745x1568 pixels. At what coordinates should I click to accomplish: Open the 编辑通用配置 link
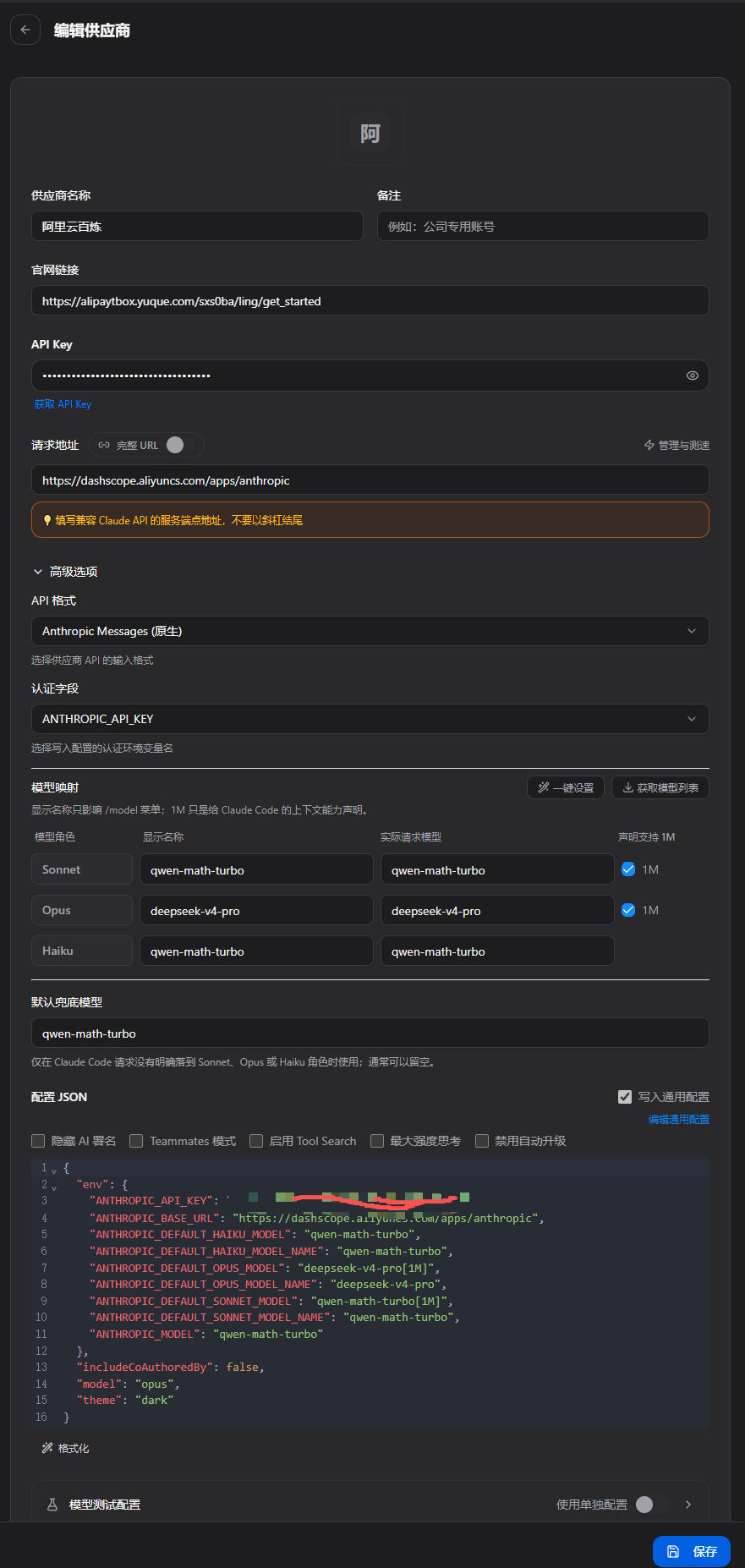tap(678, 1119)
